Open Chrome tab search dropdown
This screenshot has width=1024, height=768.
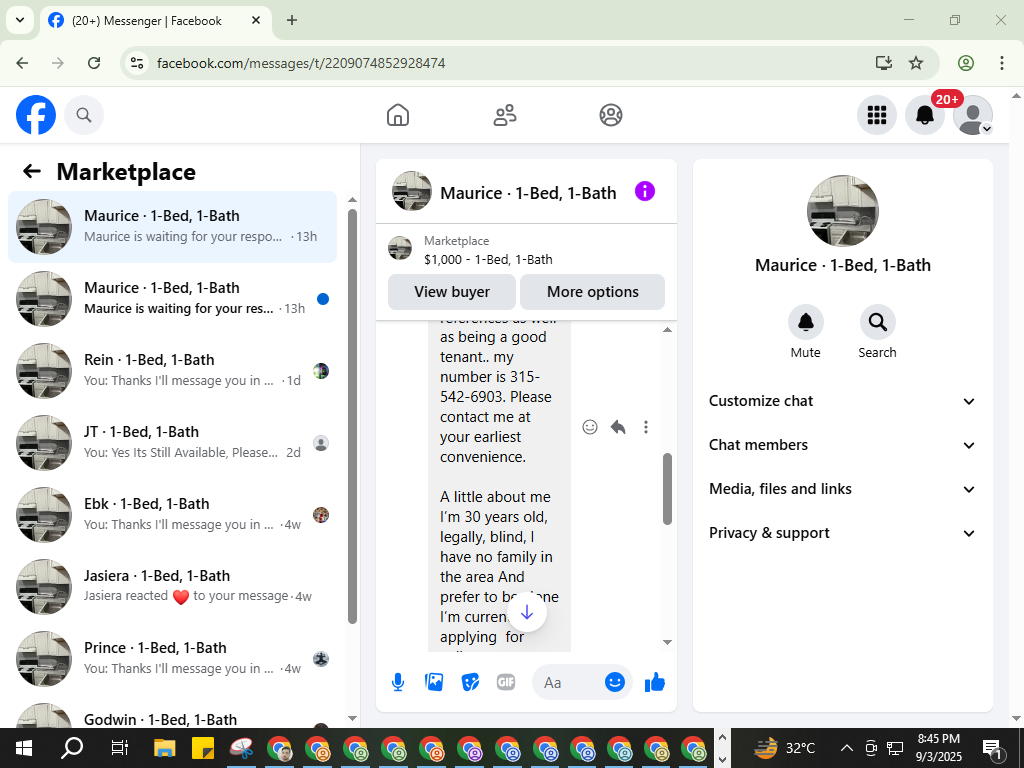pos(20,20)
